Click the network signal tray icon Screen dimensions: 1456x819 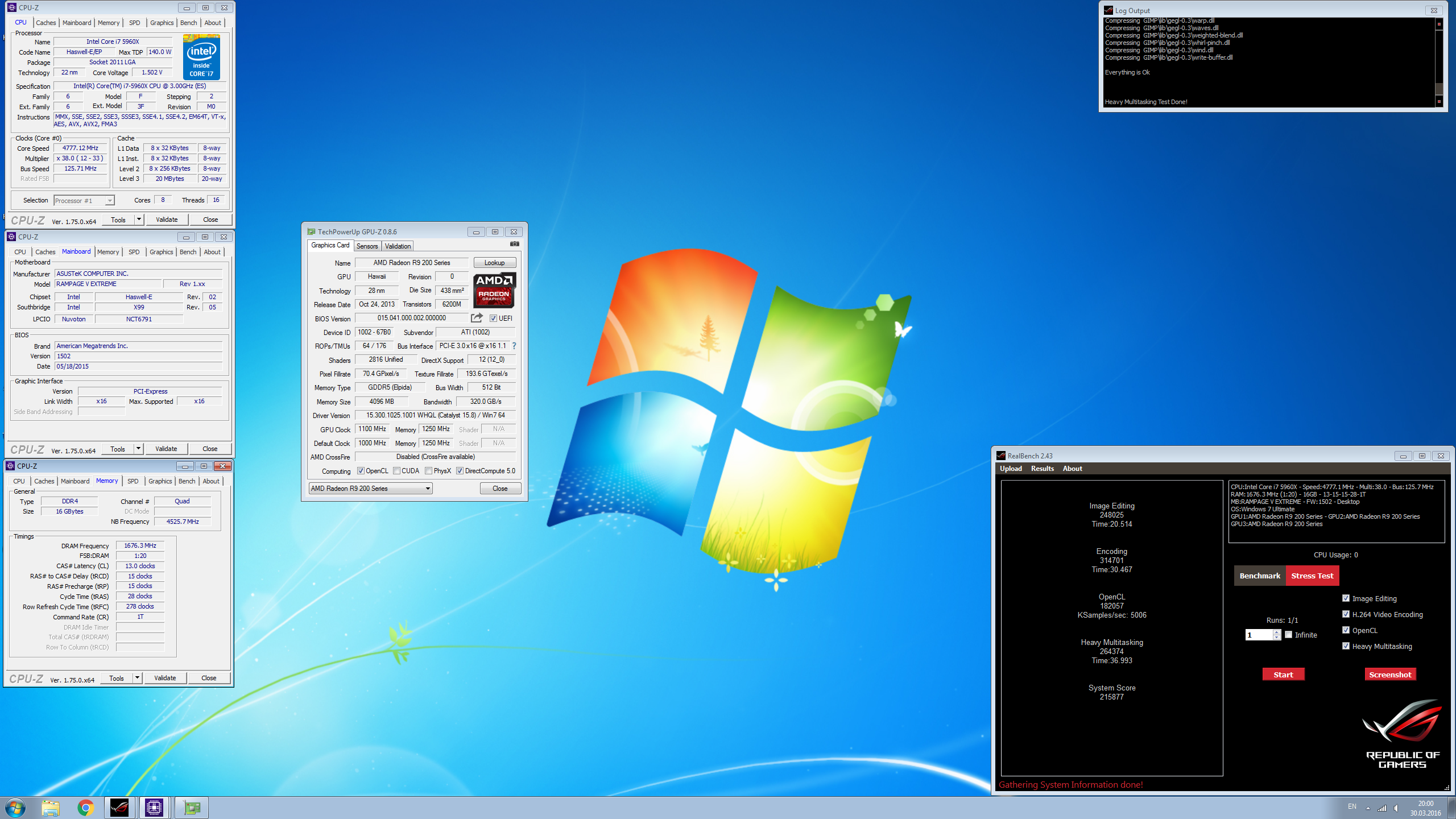pyautogui.click(x=1381, y=808)
